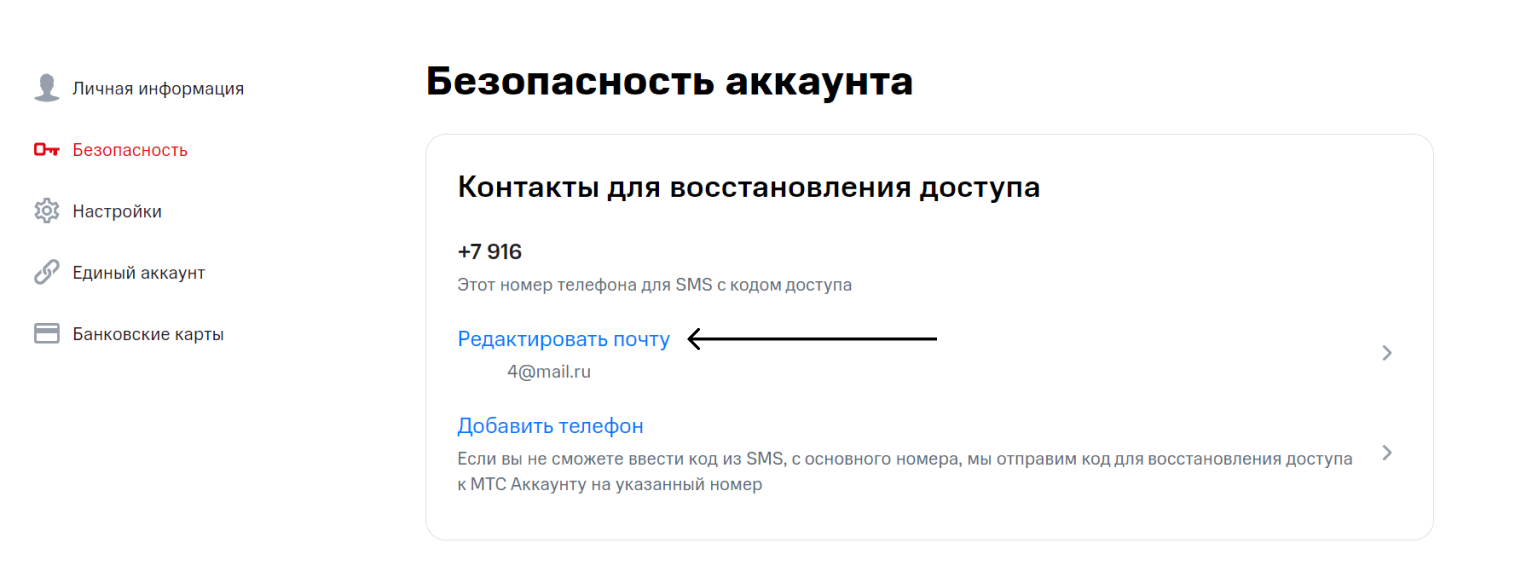
Task: Click the red key icon for Безопасность
Action: 47,150
